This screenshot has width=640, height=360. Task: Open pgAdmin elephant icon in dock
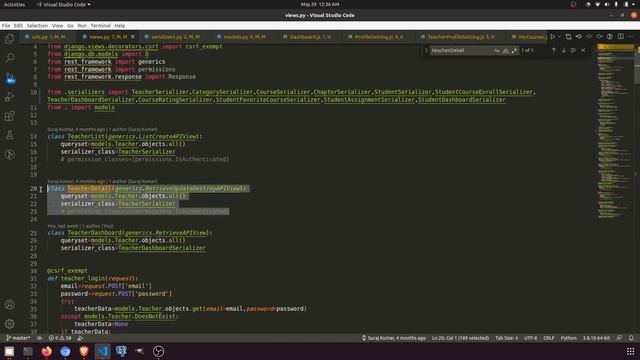coord(121,351)
